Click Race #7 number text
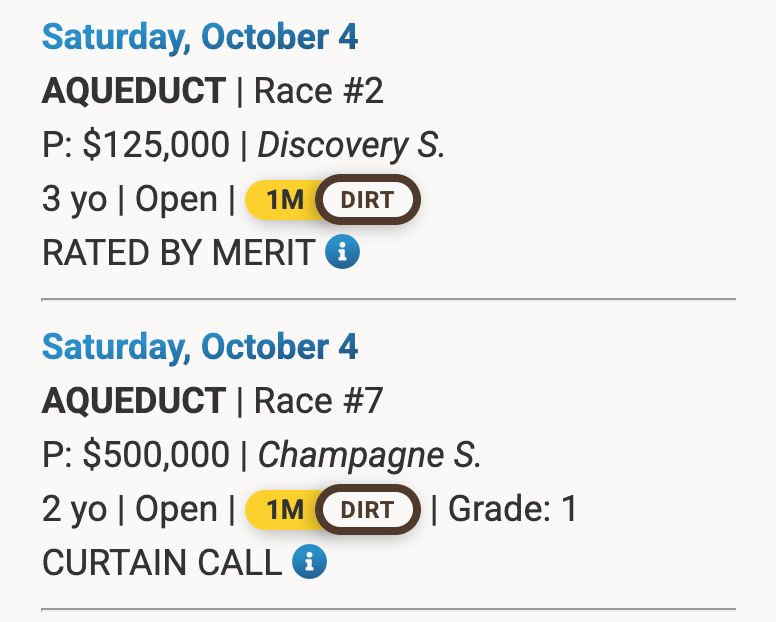This screenshot has height=622, width=776. (x=319, y=401)
